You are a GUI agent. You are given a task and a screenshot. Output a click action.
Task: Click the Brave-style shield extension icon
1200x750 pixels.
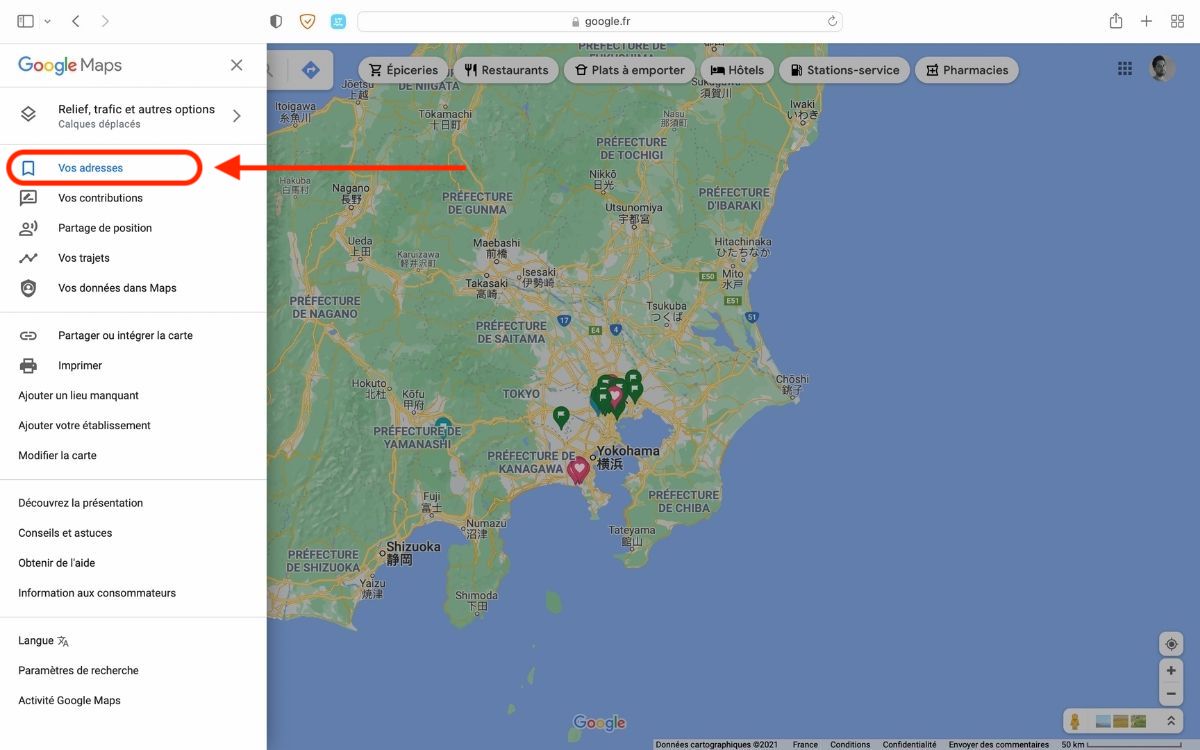tap(307, 21)
